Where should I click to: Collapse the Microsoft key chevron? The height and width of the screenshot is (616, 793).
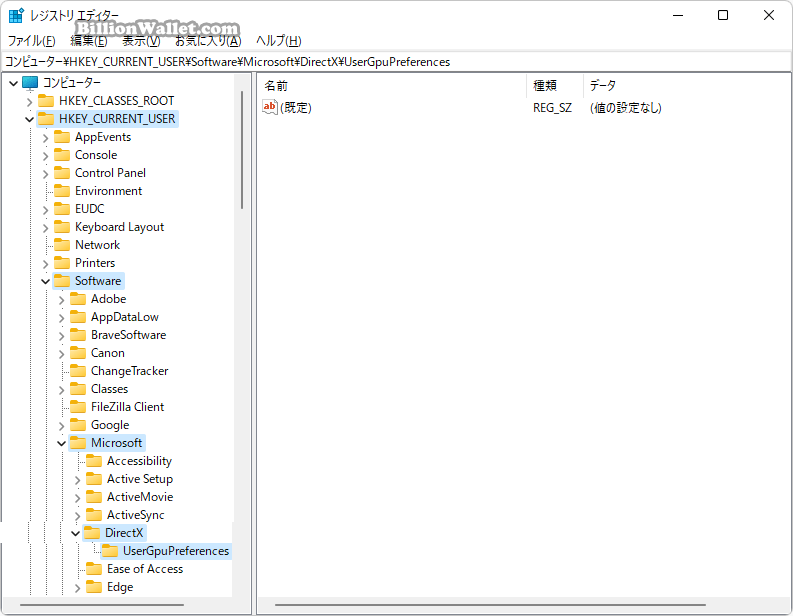coord(62,444)
